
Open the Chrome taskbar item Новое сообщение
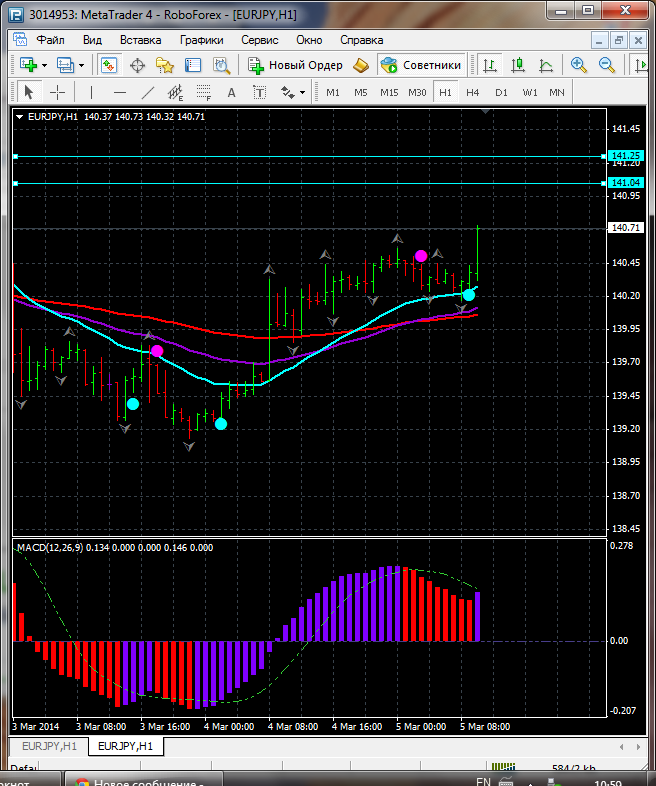(x=143, y=780)
